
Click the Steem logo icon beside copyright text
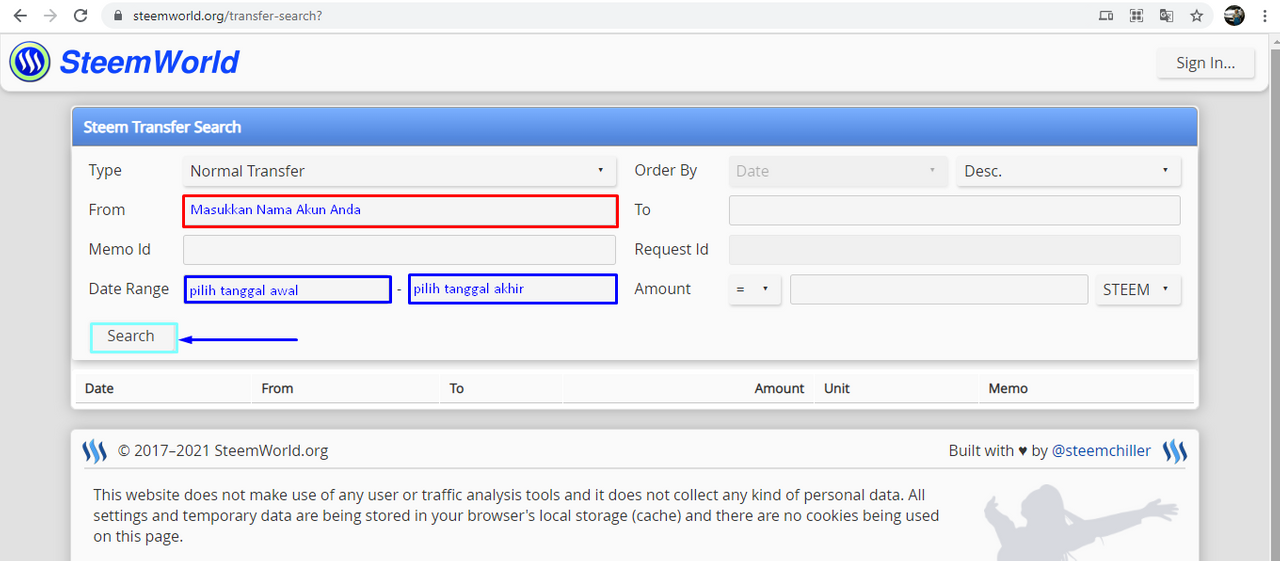click(94, 451)
